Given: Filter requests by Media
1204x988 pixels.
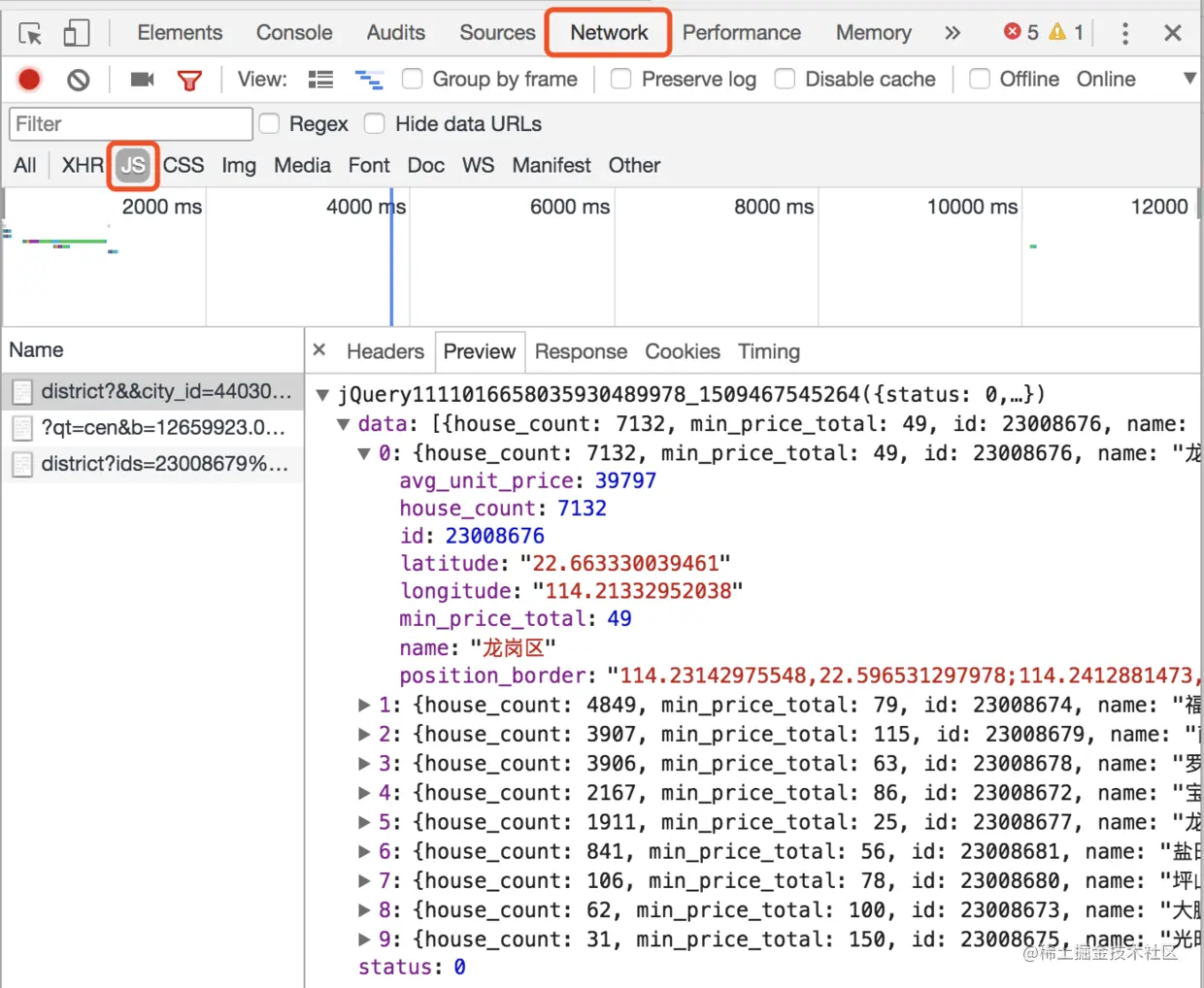Looking at the screenshot, I should coord(302,165).
